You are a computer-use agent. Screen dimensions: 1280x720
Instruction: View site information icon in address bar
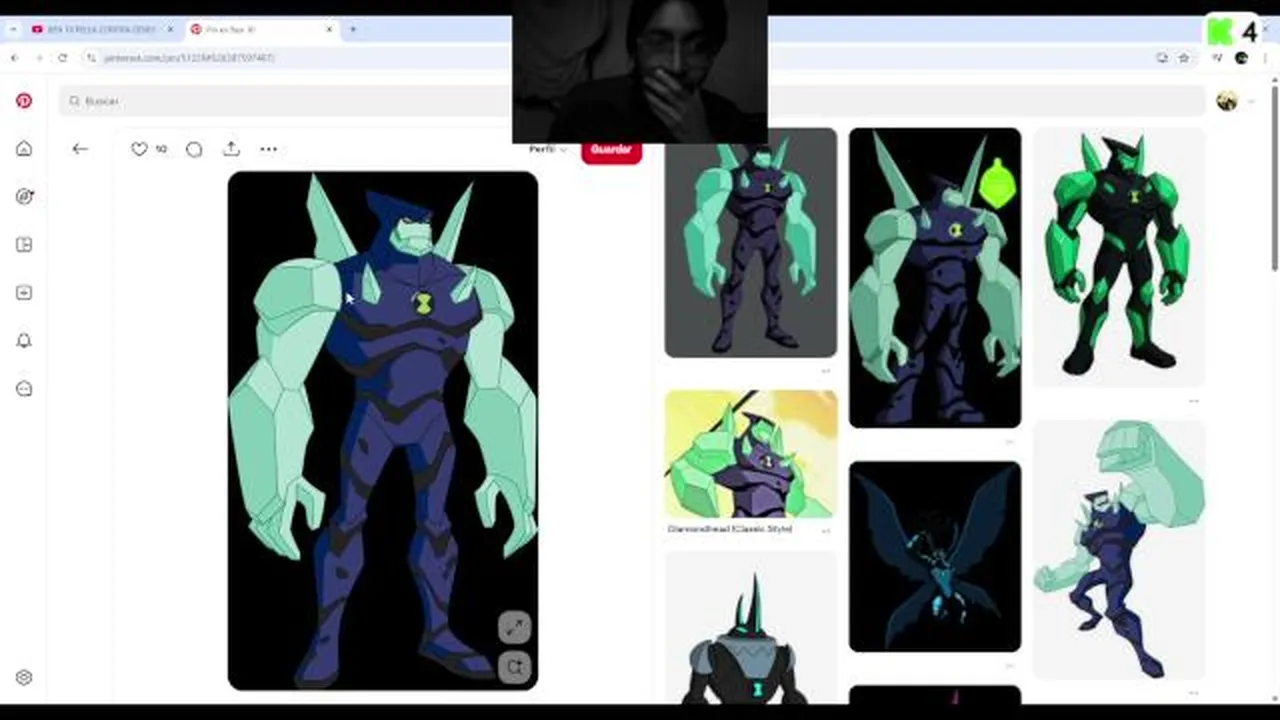pyautogui.click(x=92, y=58)
